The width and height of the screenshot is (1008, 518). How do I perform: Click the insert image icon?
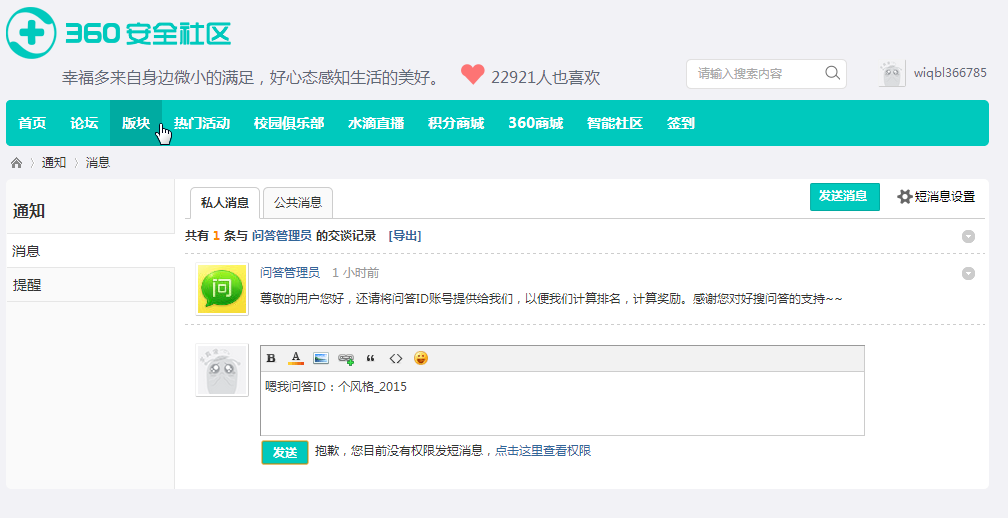click(321, 358)
